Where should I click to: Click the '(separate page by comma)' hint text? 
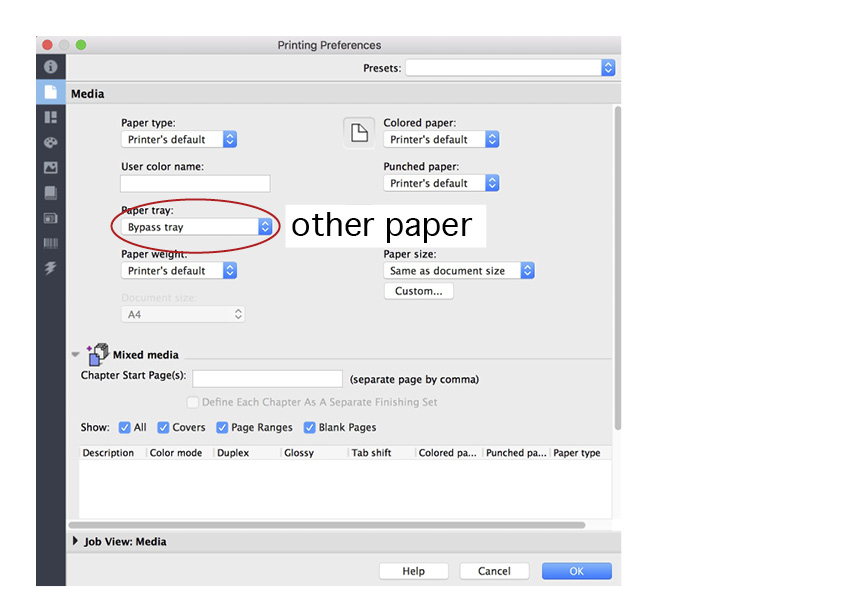(x=414, y=379)
